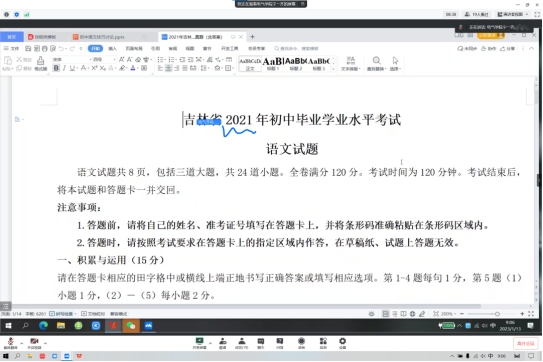Click the Decrease indent icon
Viewport: 543px width, 362px height.
182,60
